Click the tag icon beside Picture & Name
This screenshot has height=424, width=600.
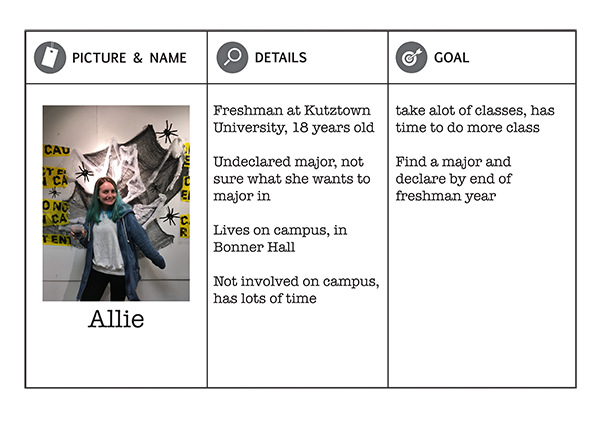(x=50, y=57)
